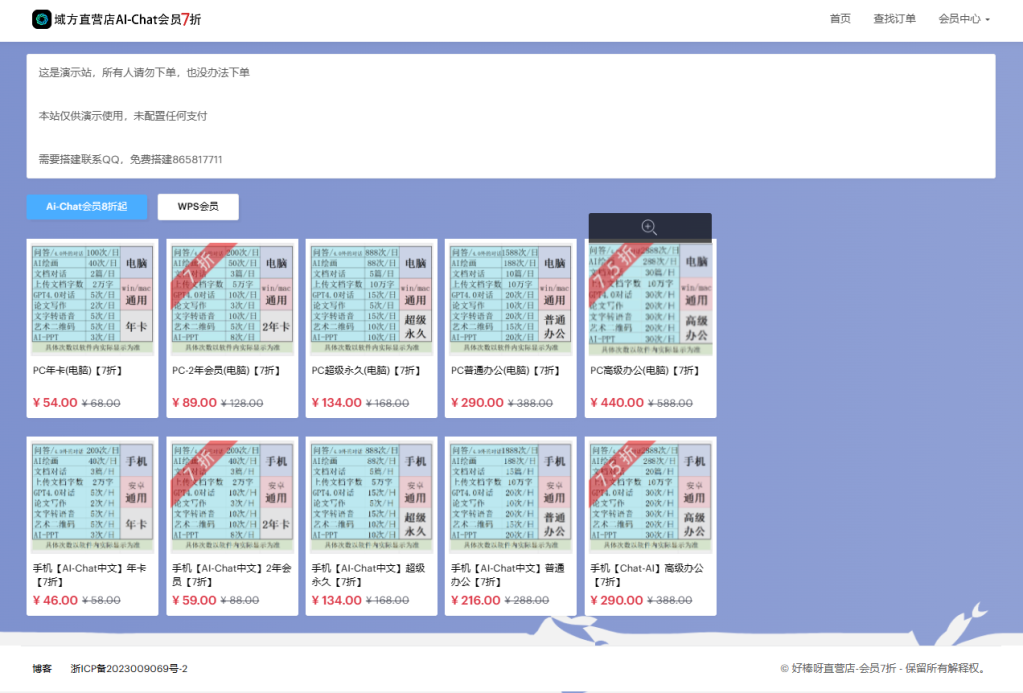
Task: Click product title PC-2年会员(电脑)【7折】
Action: (226, 371)
